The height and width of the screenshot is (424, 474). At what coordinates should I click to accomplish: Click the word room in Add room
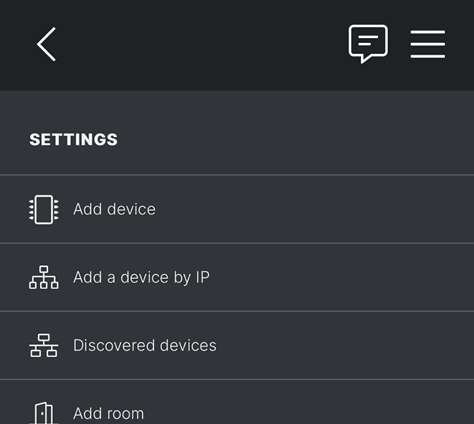(126, 414)
